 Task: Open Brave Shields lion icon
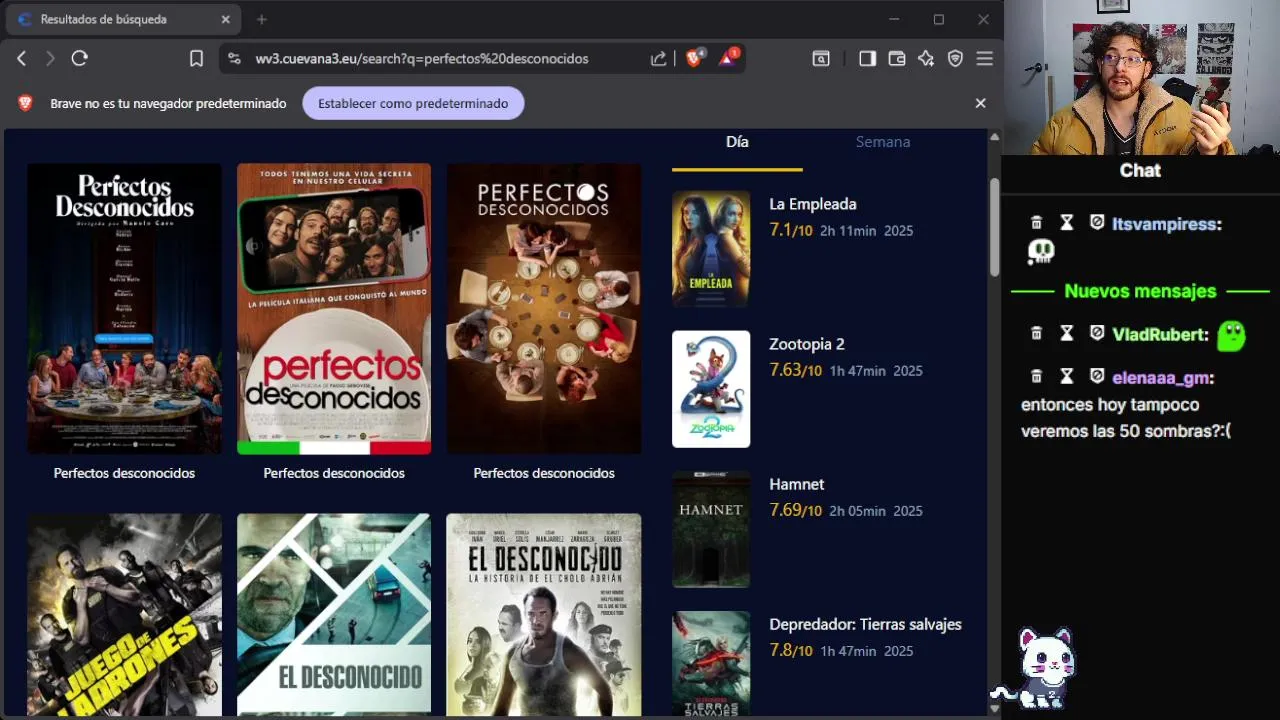pyautogui.click(x=694, y=57)
